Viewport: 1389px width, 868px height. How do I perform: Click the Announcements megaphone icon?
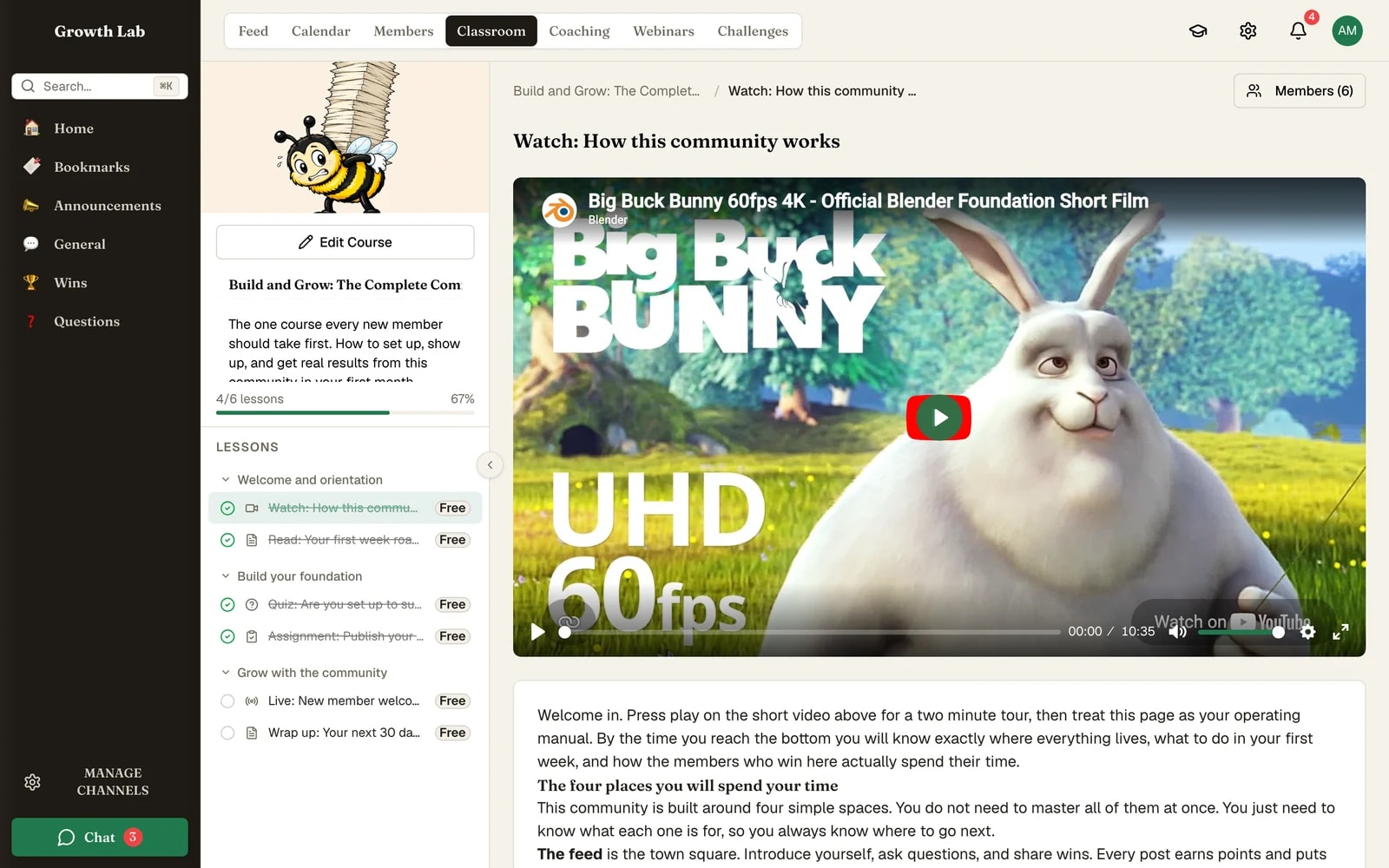tap(31, 206)
